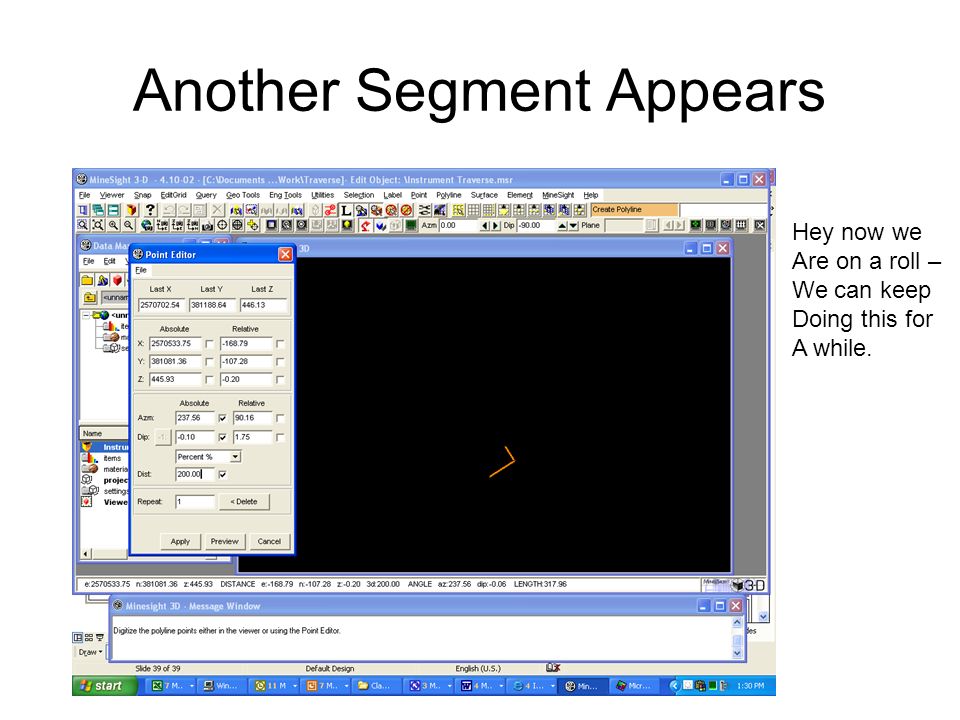Toggle the Absolute X lock checkbox

click(x=209, y=344)
